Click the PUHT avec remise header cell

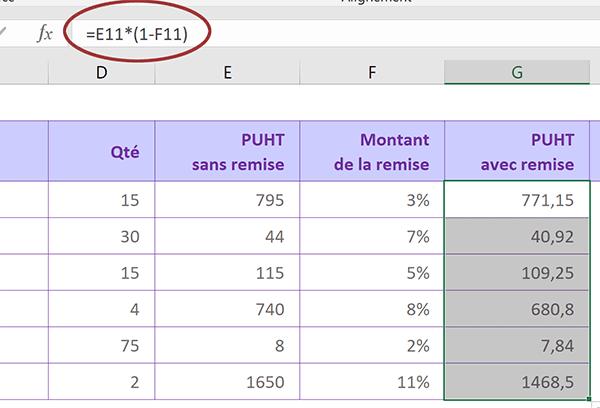[x=517, y=151]
